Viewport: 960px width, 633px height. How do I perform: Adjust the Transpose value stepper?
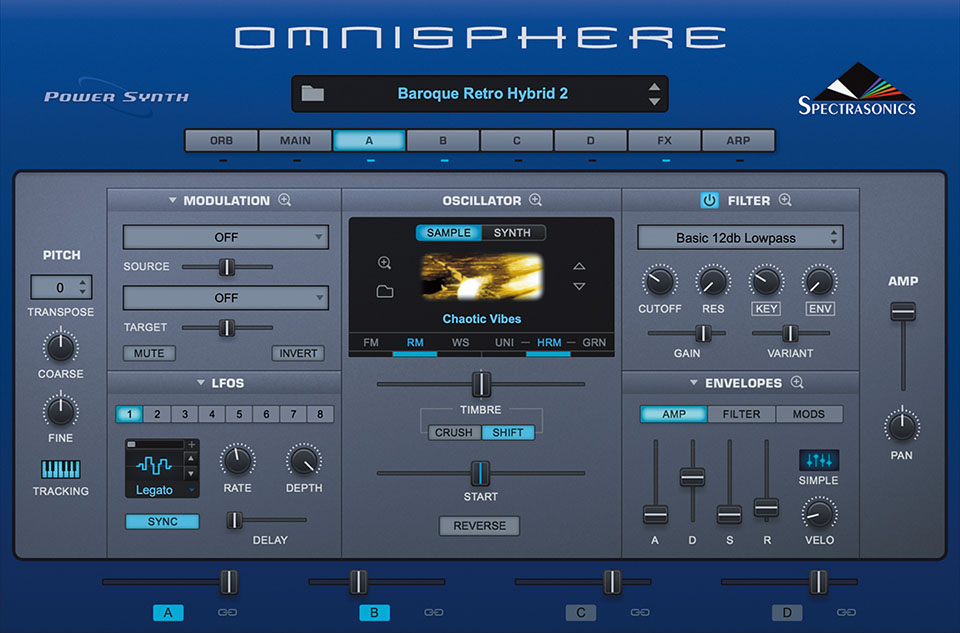point(83,287)
